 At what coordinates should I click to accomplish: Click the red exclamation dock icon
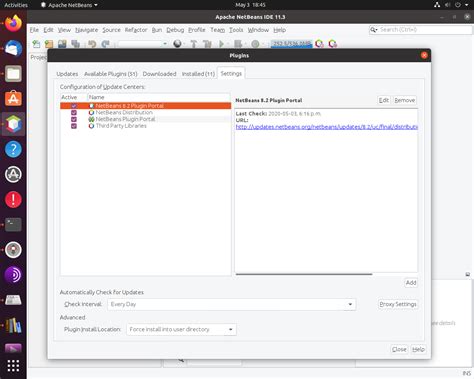pos(13,199)
